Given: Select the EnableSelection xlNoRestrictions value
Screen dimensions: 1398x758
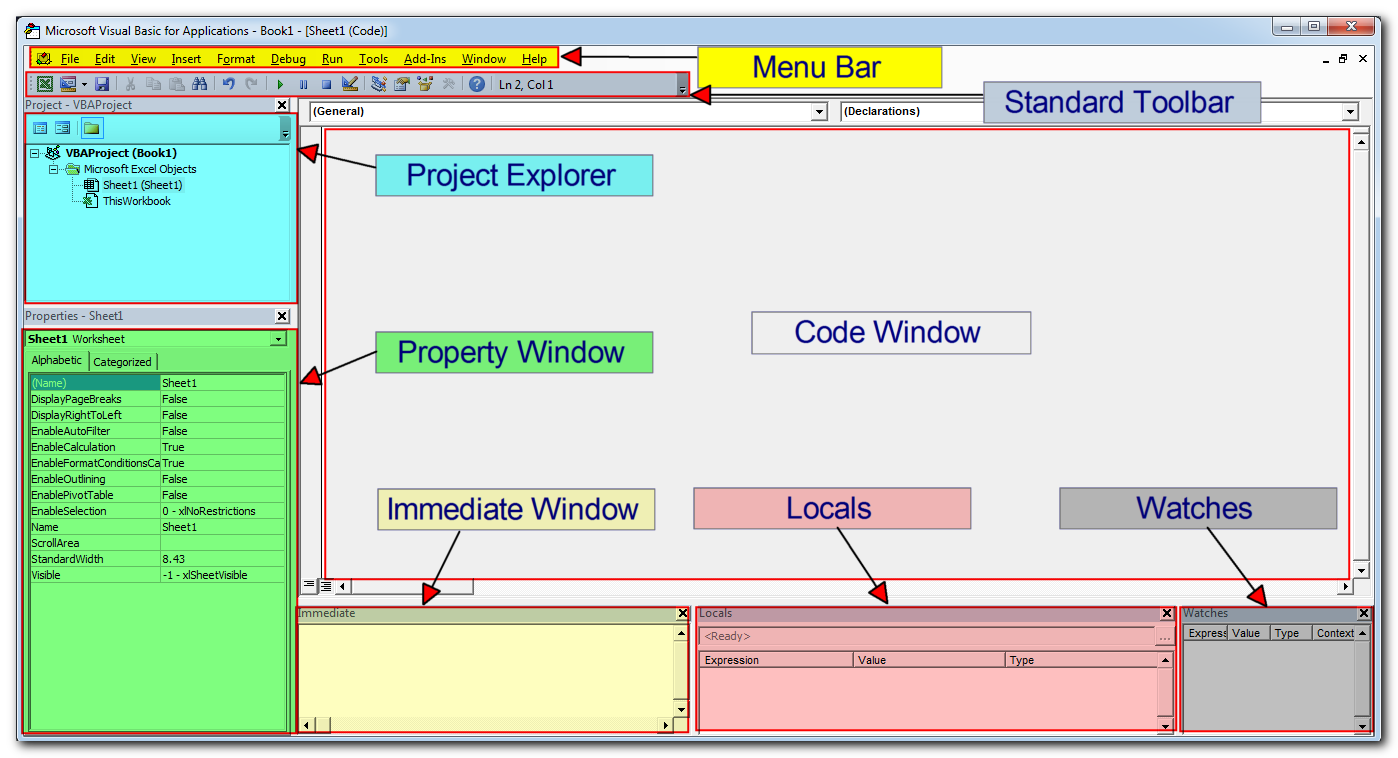Looking at the screenshot, I should coord(222,511).
